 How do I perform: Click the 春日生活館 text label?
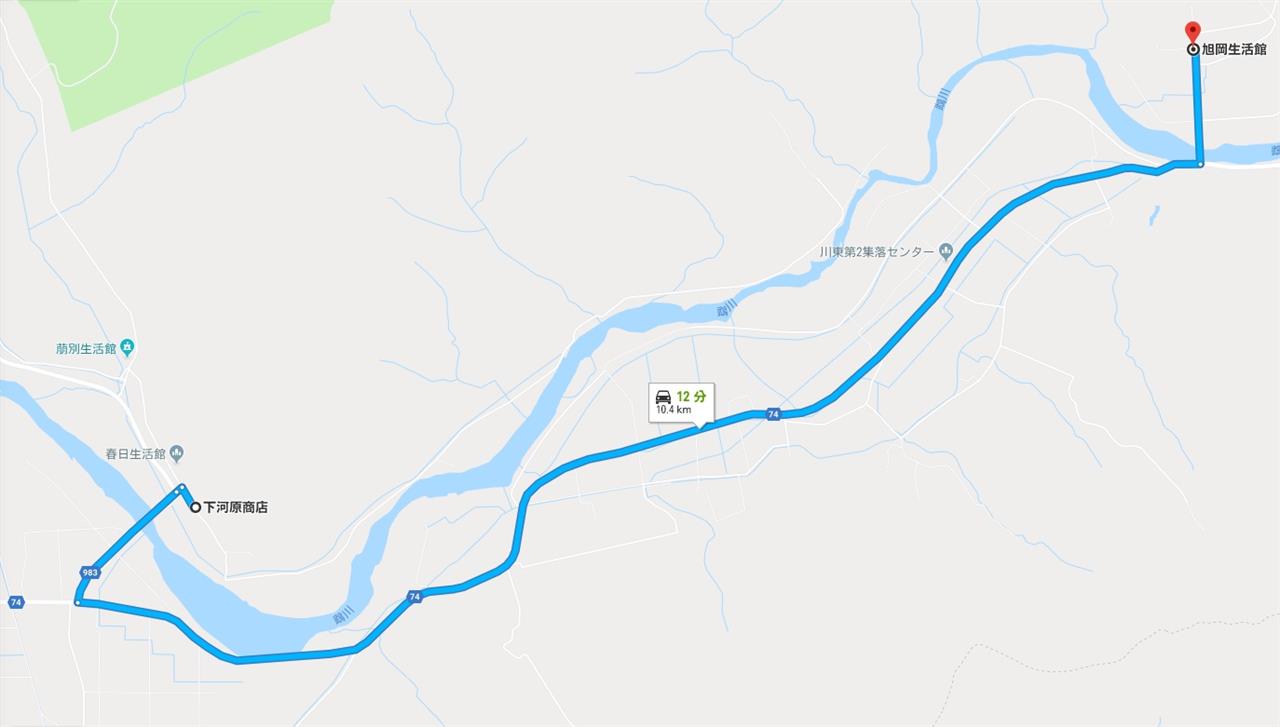(x=135, y=453)
